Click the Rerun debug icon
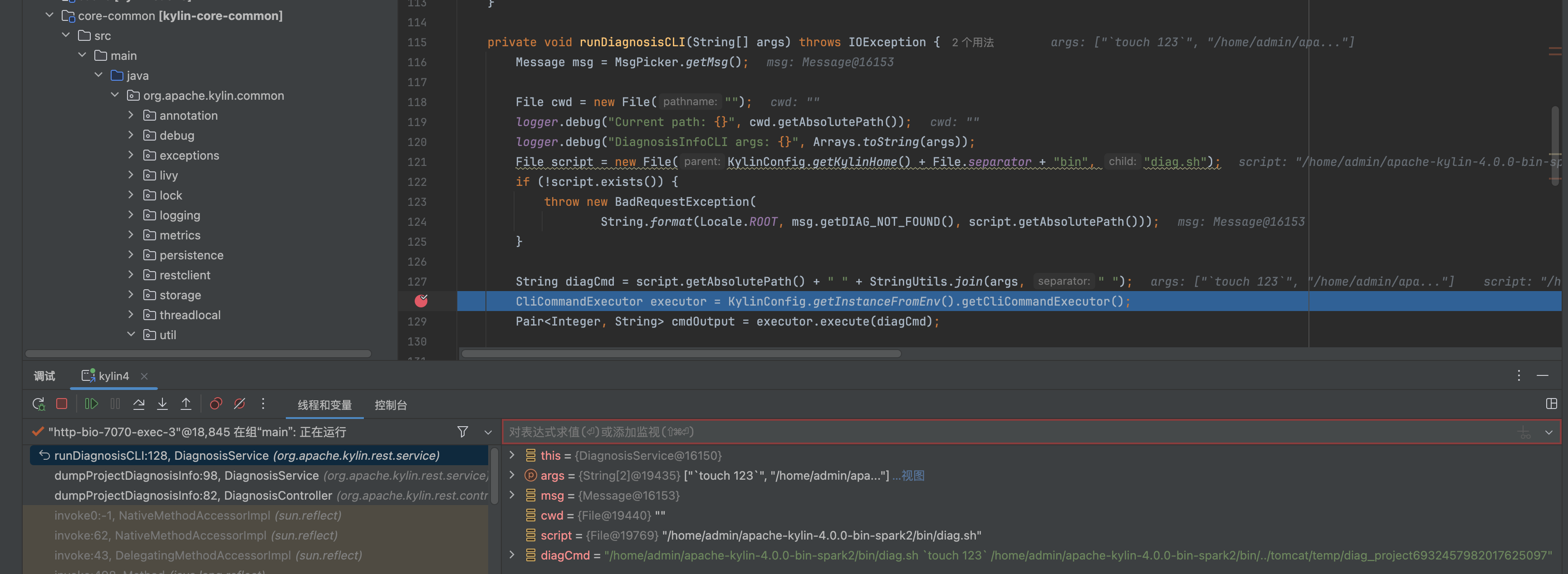This screenshot has width=1568, height=574. (x=39, y=404)
